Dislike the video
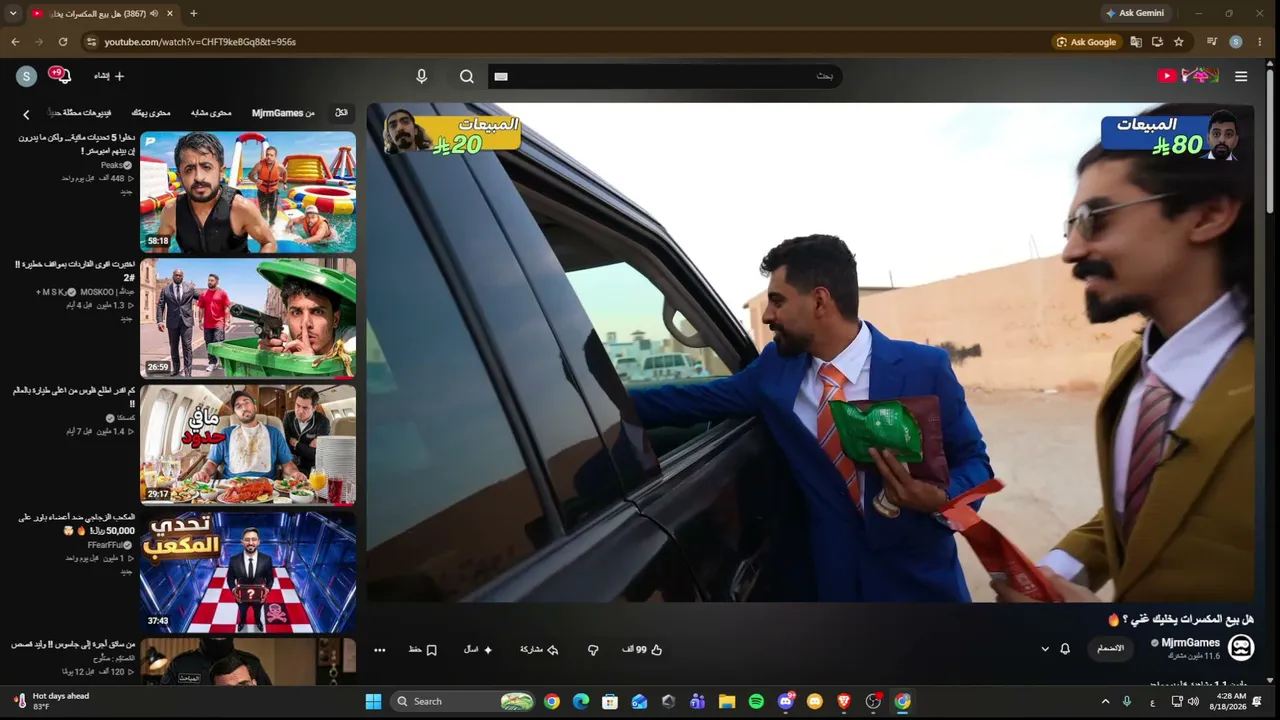 coord(593,649)
